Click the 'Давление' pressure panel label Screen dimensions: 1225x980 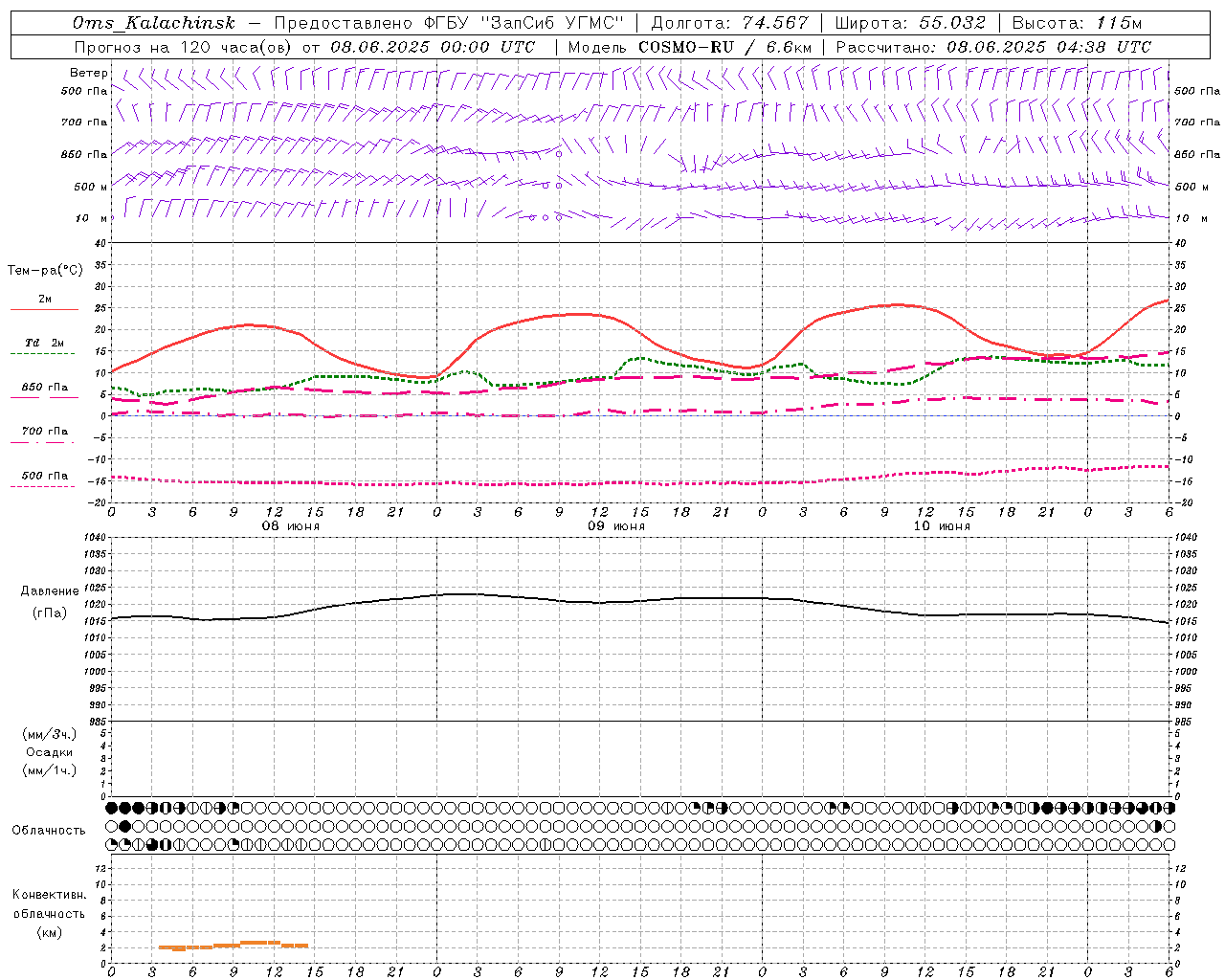coord(50,591)
